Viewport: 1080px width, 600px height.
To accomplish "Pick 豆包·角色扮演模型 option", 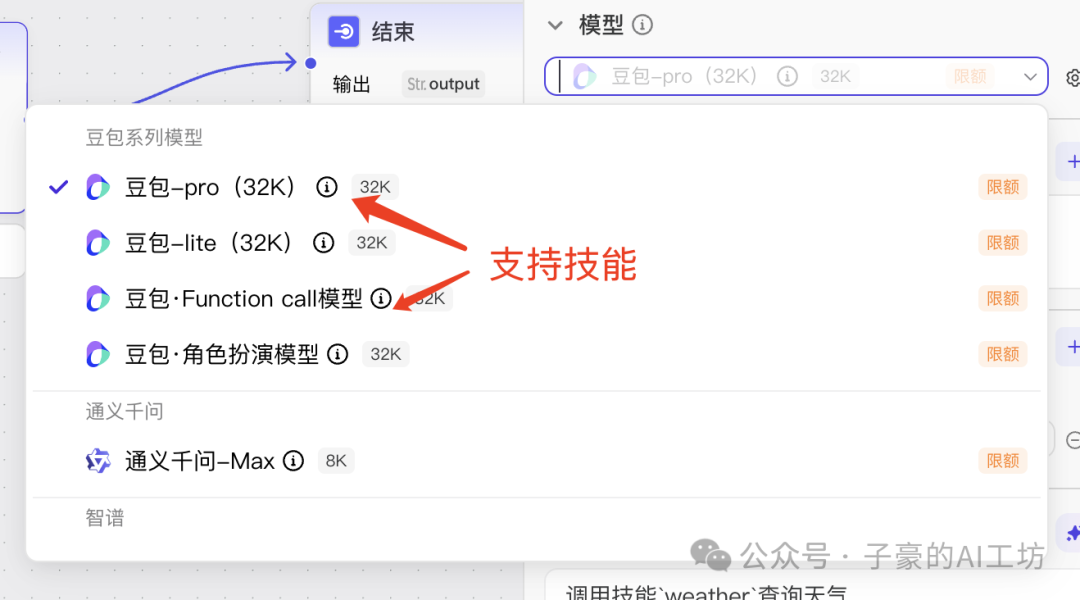I will point(537,354).
